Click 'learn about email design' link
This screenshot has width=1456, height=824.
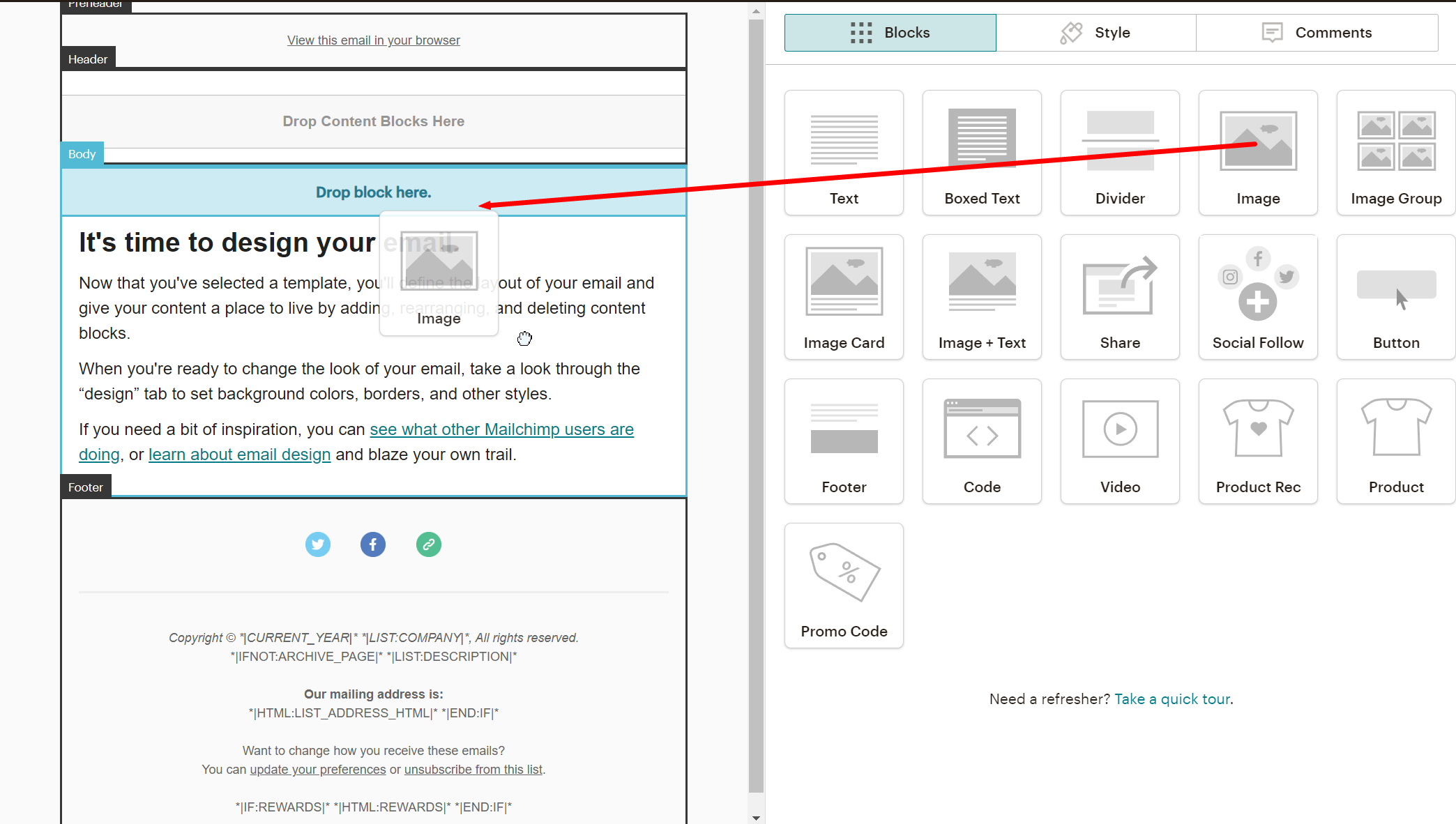coord(239,455)
